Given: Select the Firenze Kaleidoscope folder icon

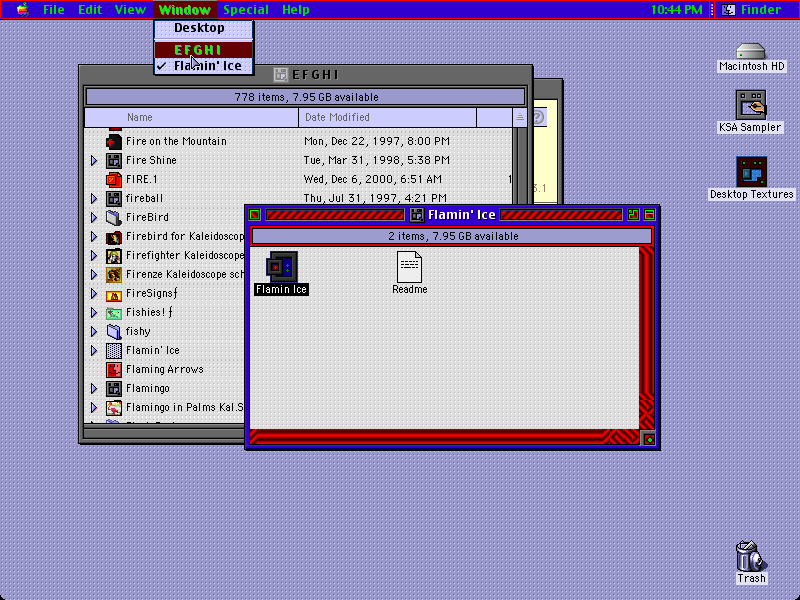Looking at the screenshot, I should tap(114, 274).
